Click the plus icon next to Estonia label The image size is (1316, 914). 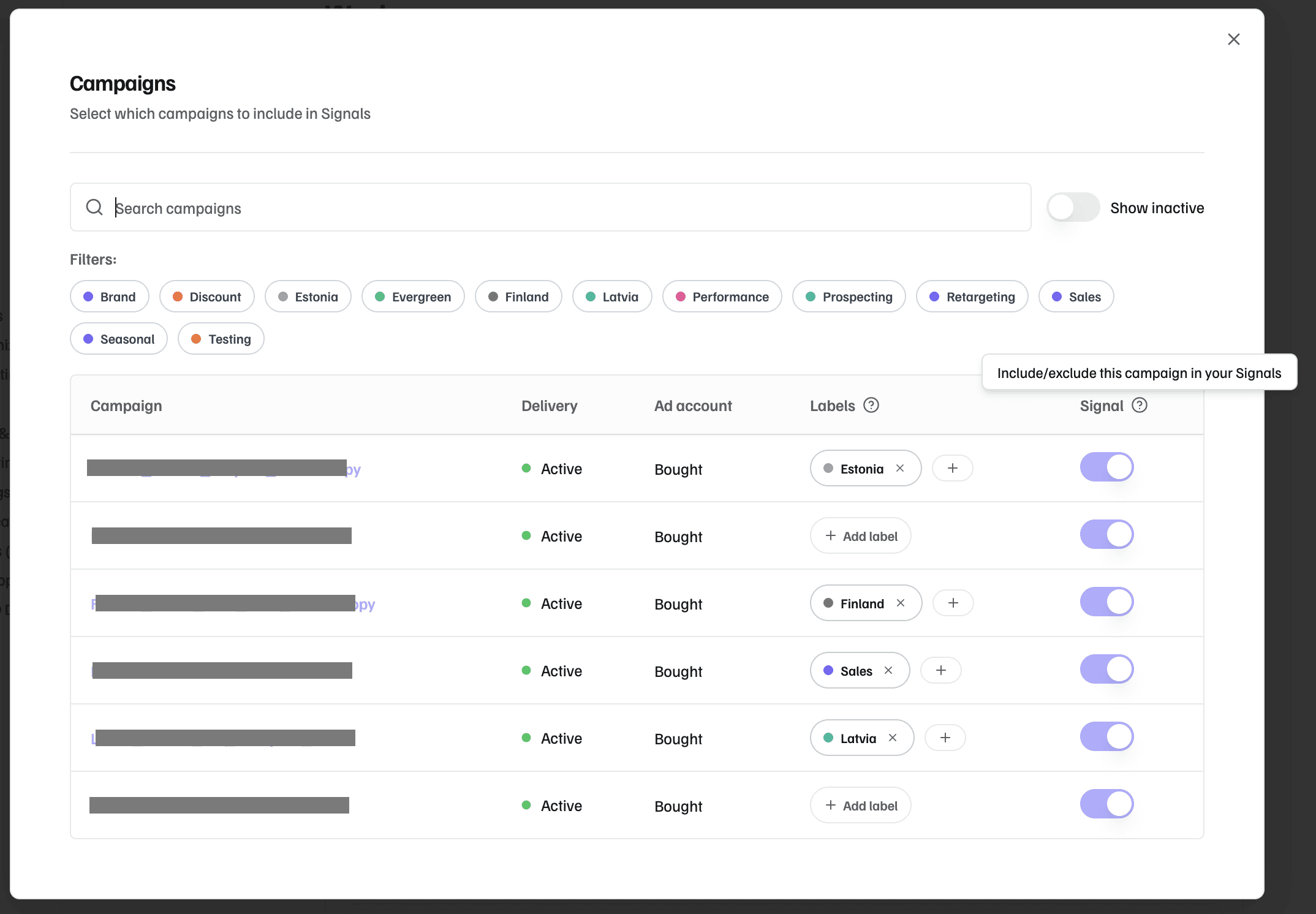(x=953, y=469)
